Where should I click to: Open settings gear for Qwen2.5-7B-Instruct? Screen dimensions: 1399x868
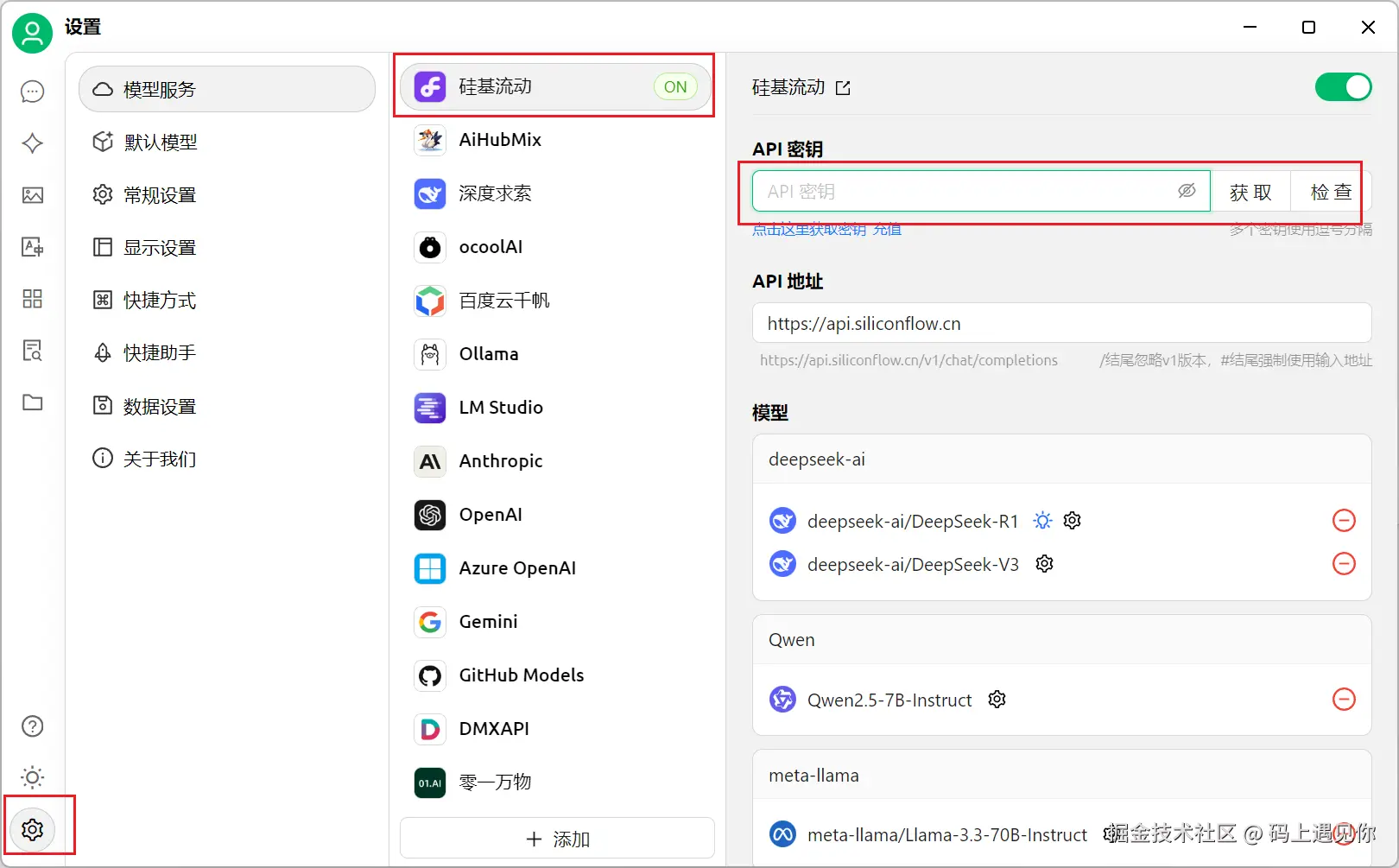click(x=997, y=700)
